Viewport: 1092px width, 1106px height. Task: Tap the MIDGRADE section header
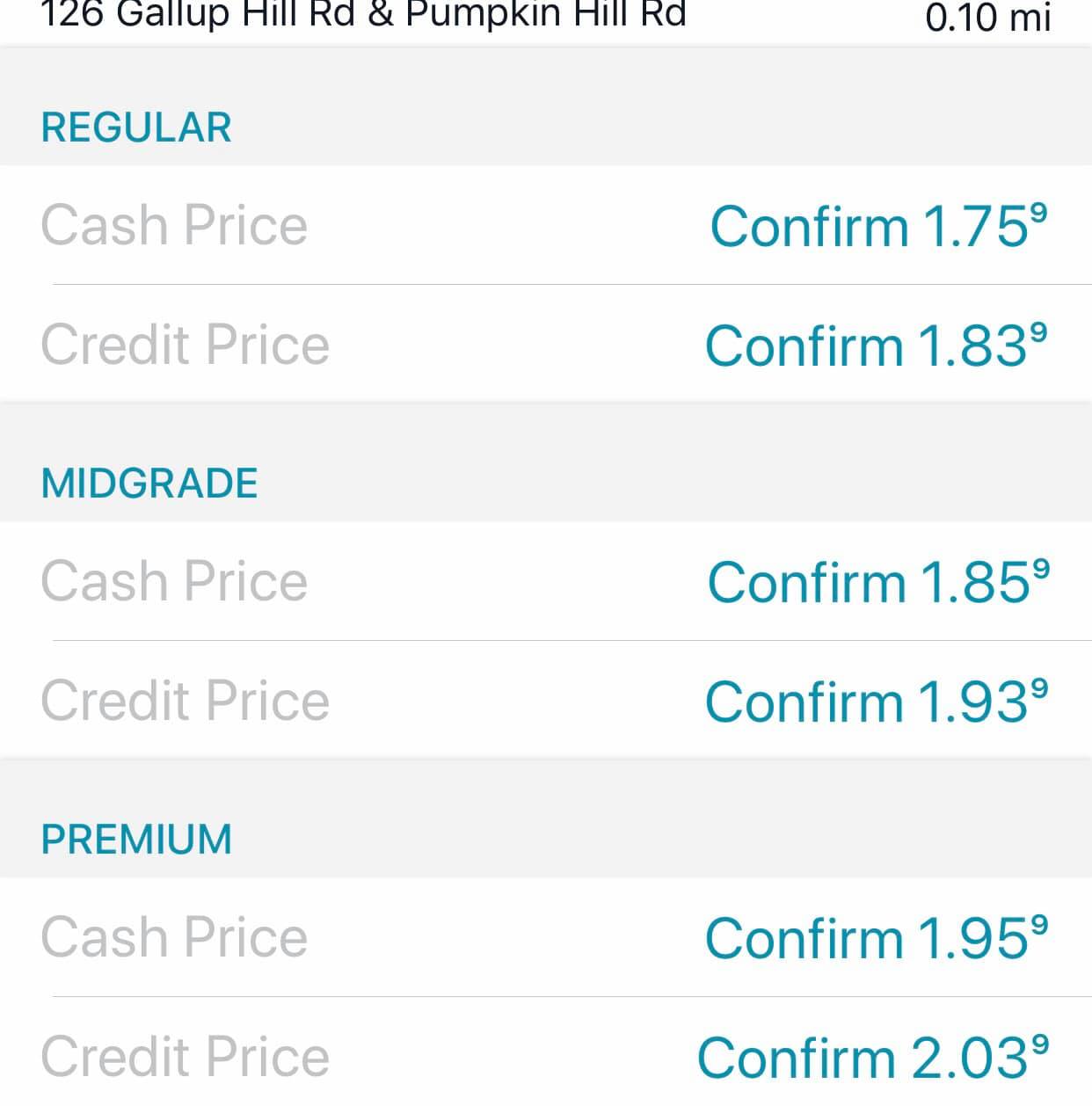[149, 484]
